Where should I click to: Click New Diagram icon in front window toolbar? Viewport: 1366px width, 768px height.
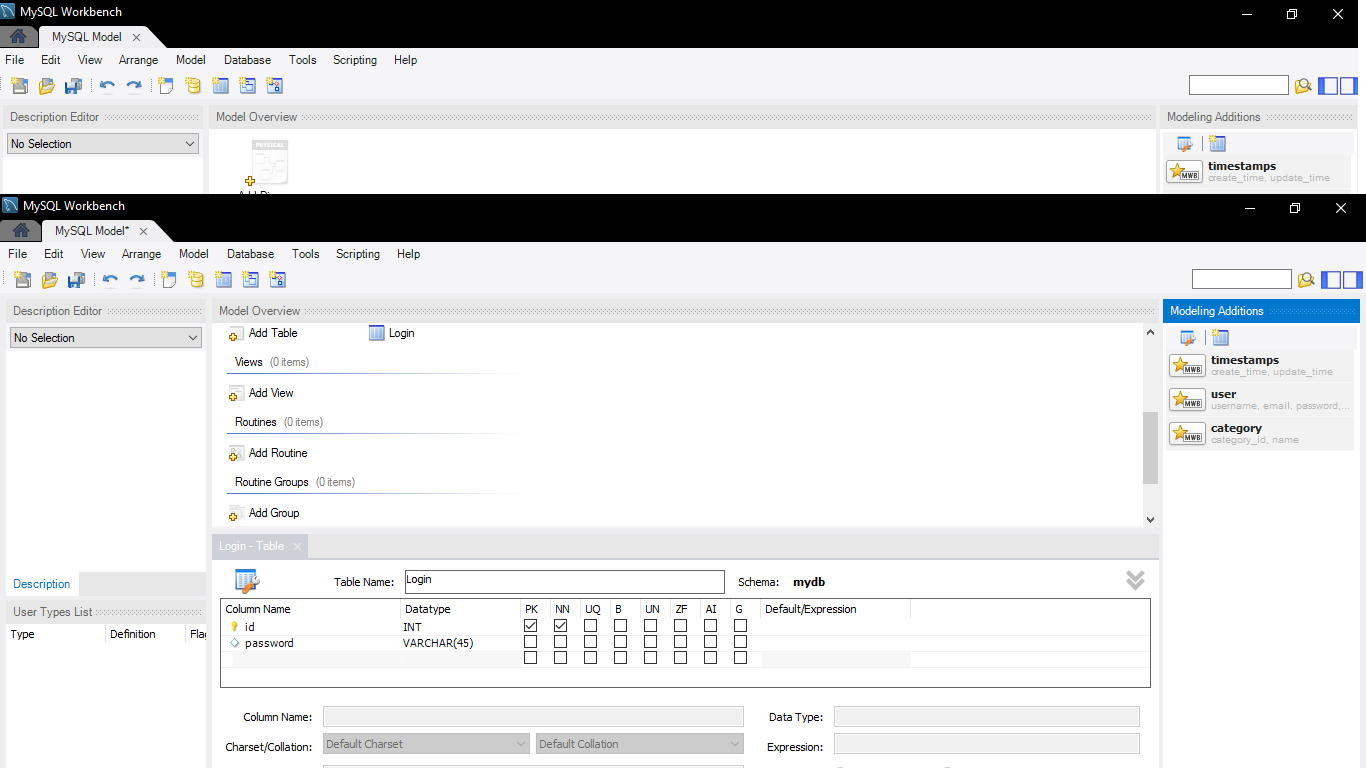pyautogui.click(x=169, y=280)
